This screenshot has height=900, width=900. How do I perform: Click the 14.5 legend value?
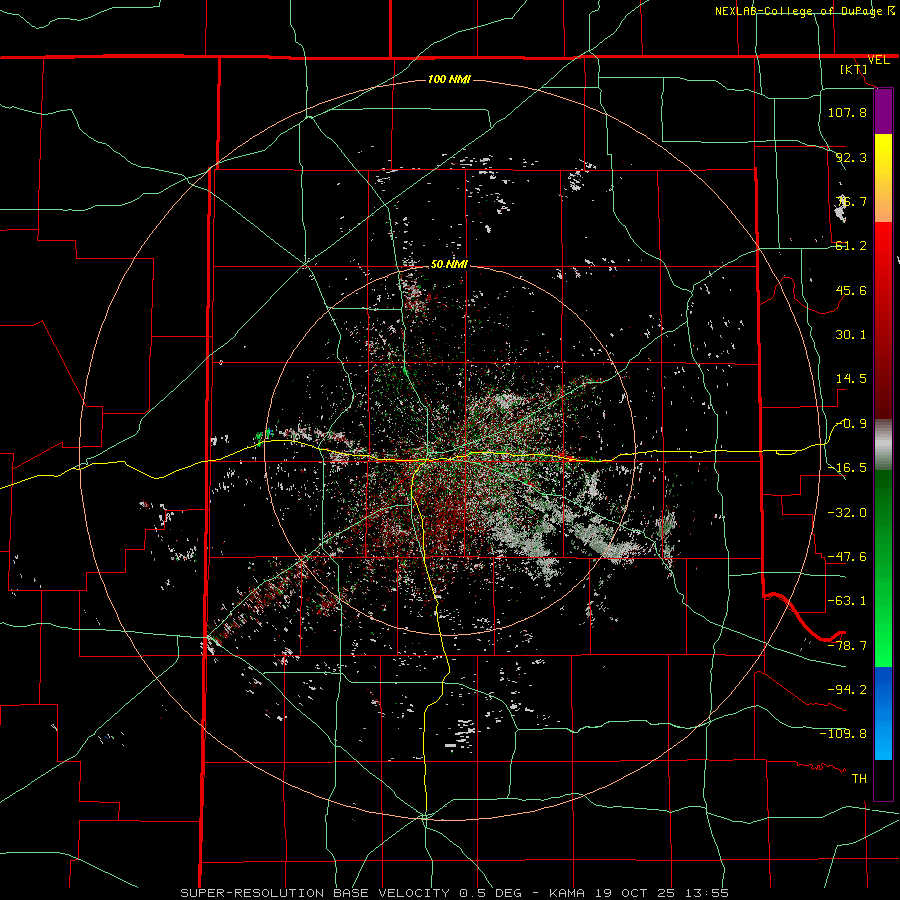(x=851, y=379)
